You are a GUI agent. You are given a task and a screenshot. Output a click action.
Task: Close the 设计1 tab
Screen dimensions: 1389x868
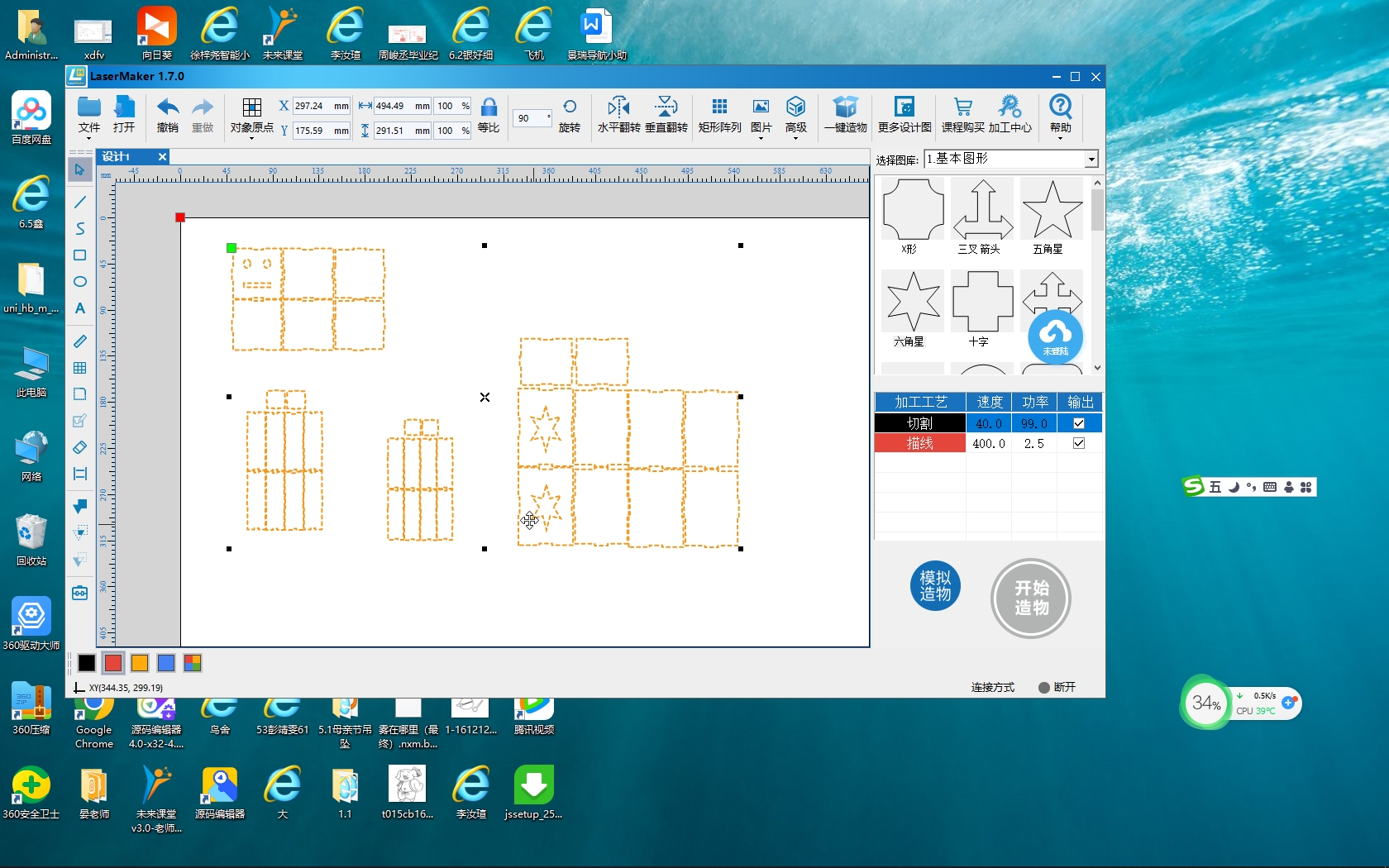(x=162, y=156)
